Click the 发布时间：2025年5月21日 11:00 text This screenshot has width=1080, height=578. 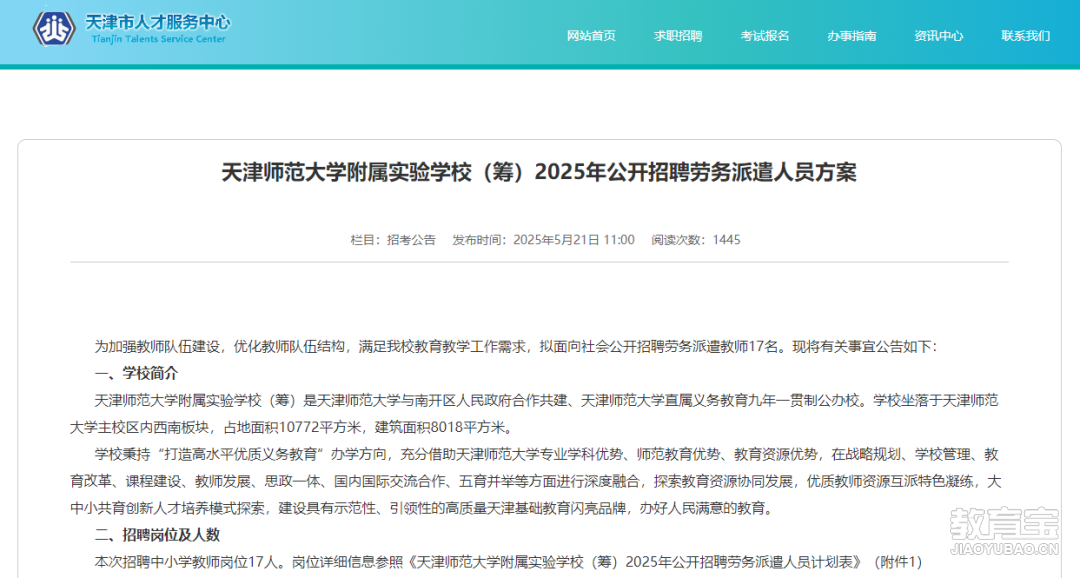tap(543, 240)
